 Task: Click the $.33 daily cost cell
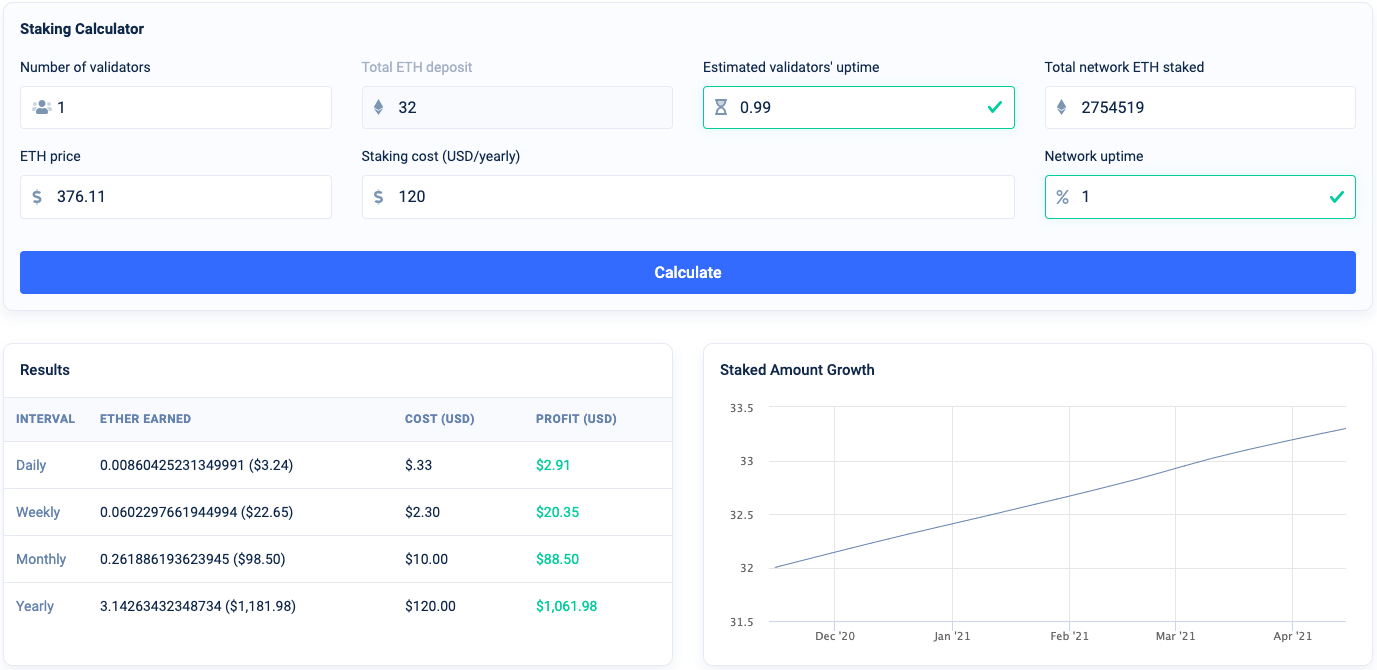point(420,465)
